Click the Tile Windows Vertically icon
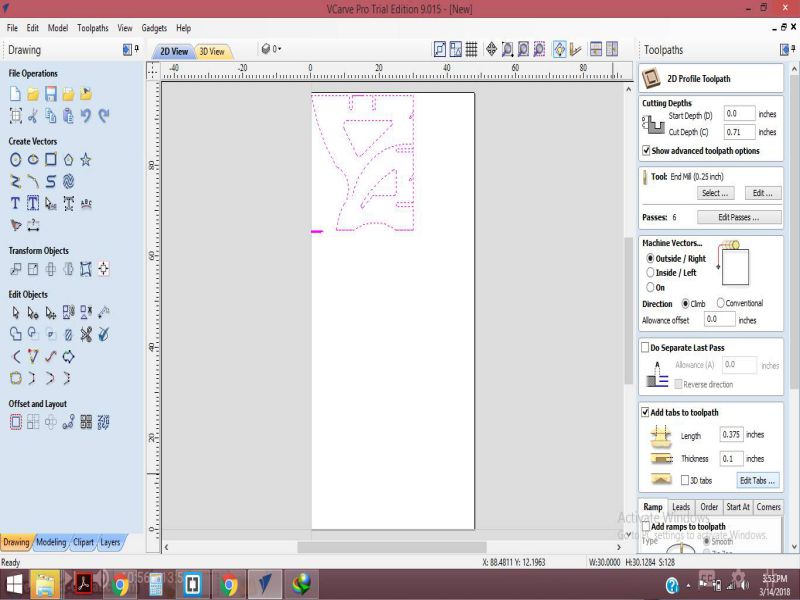 (x=612, y=49)
